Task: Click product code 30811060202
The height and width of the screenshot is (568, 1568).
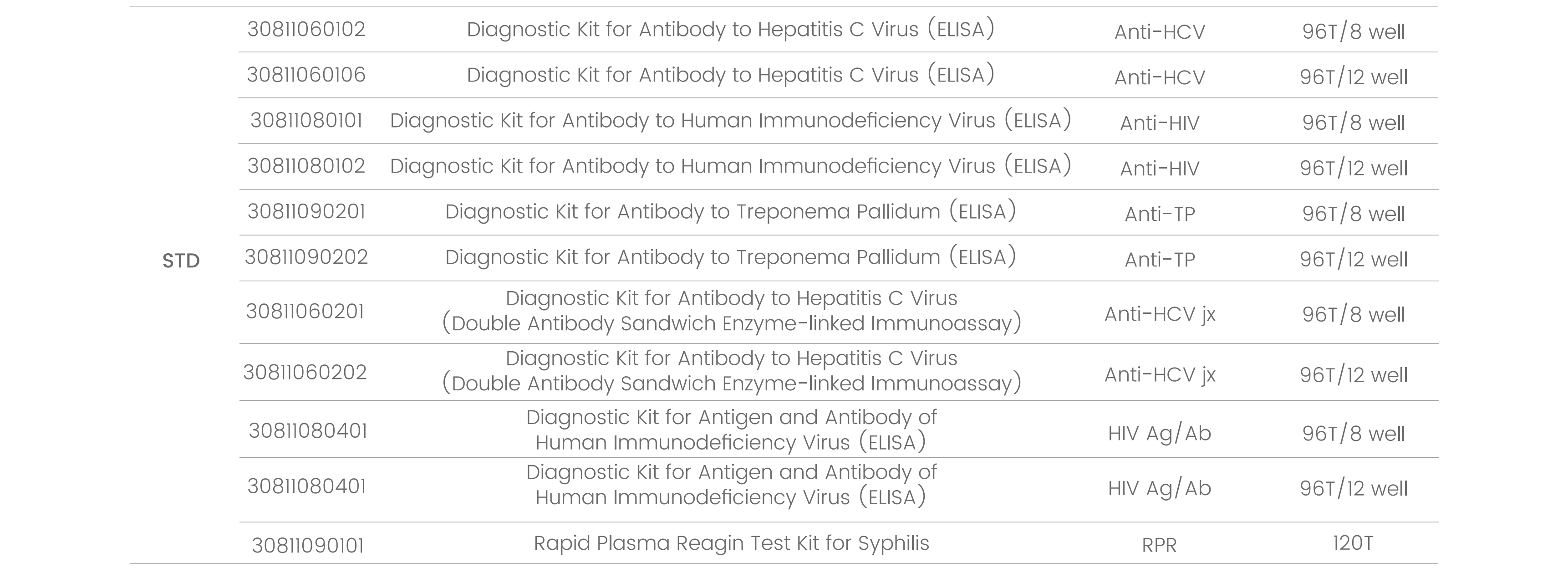Action: click(305, 372)
